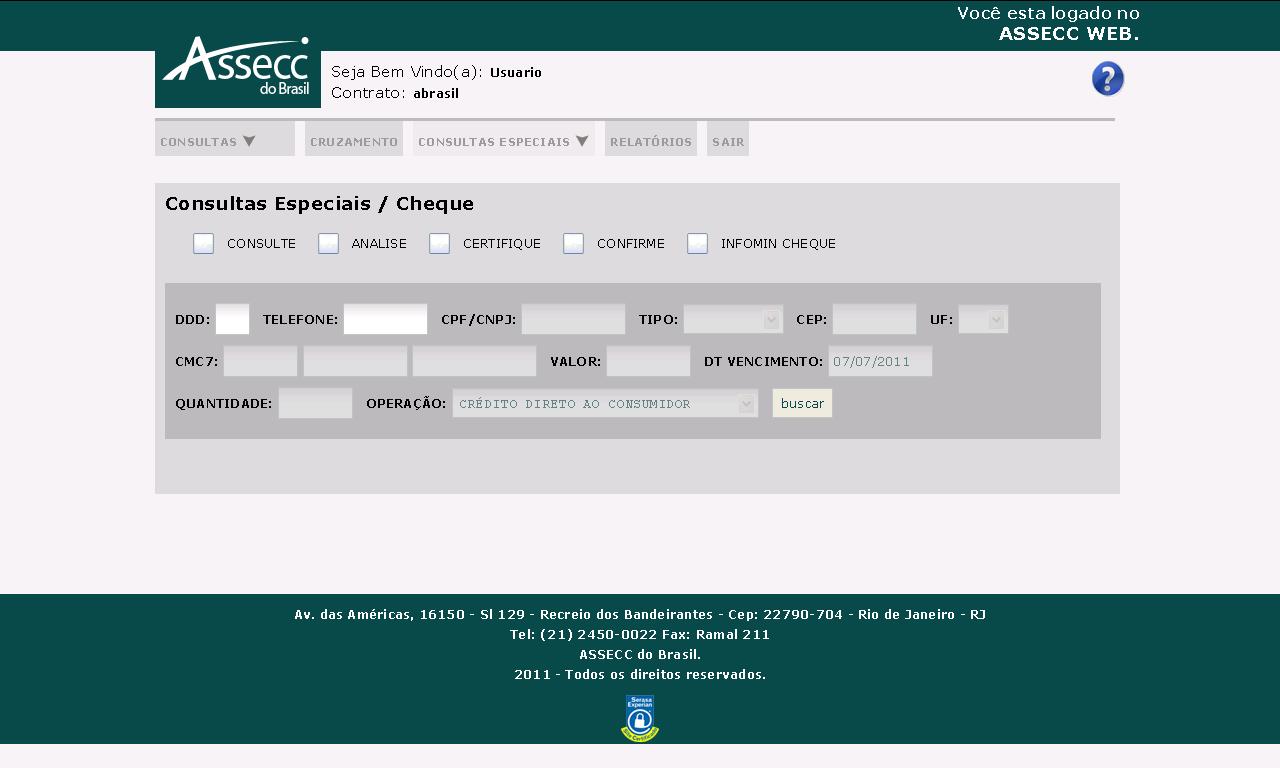Select the ANALISE option checkbox
Screen dimensions: 1280x768
coord(328,244)
